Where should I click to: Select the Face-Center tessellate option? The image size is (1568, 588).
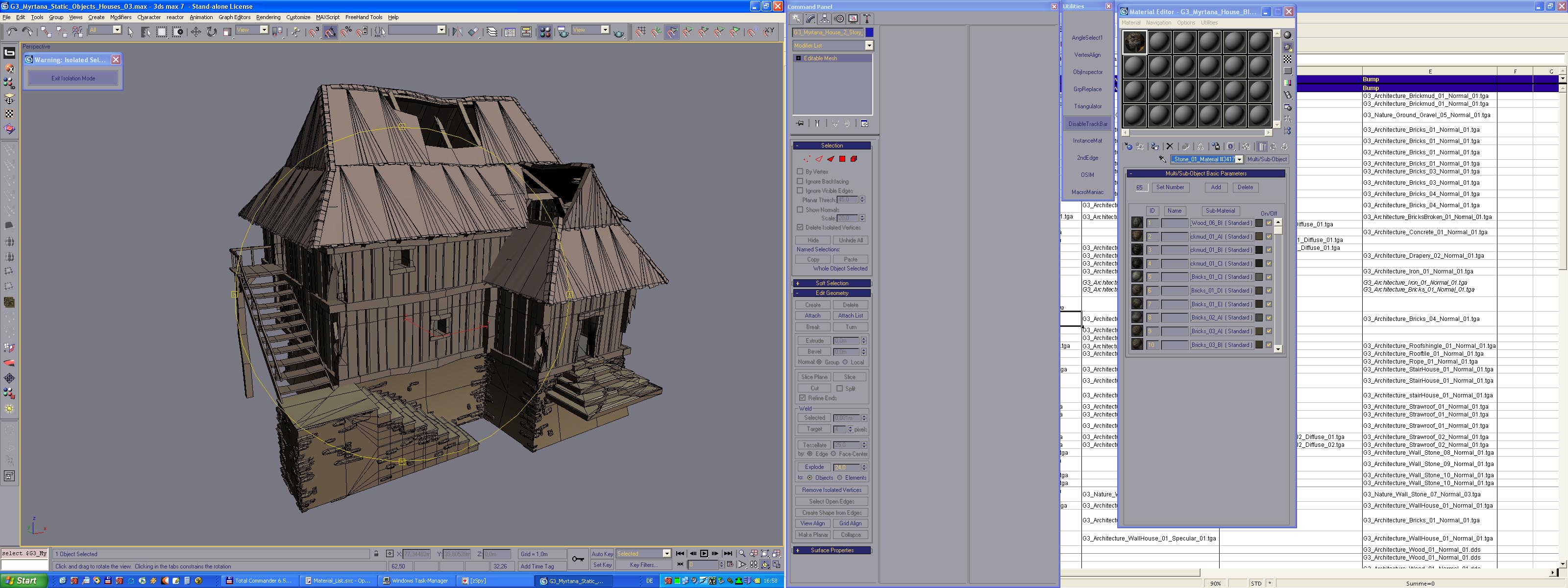pyautogui.click(x=834, y=454)
